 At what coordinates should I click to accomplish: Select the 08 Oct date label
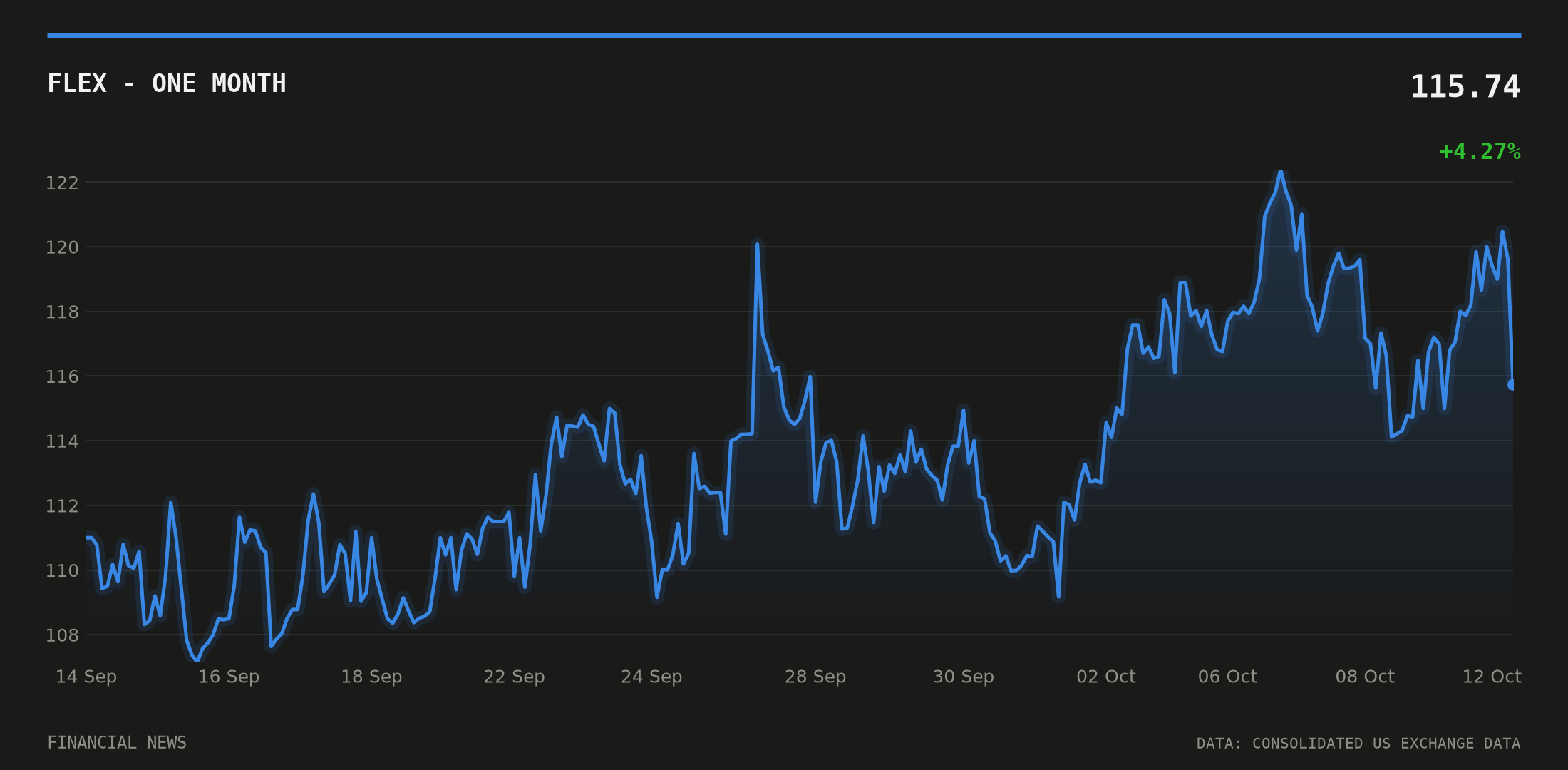[x=1365, y=677]
